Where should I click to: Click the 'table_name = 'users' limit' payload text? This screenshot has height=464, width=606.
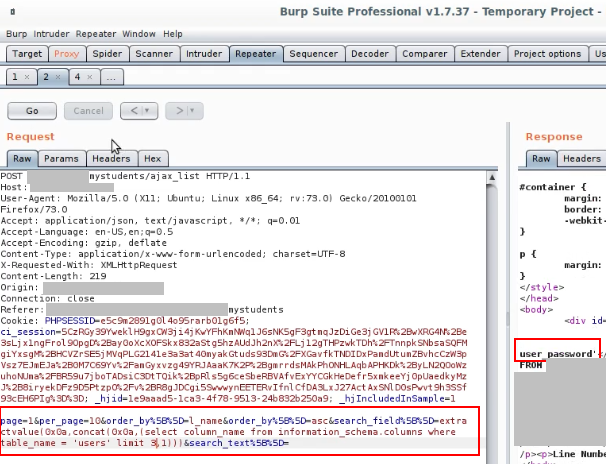[72, 443]
